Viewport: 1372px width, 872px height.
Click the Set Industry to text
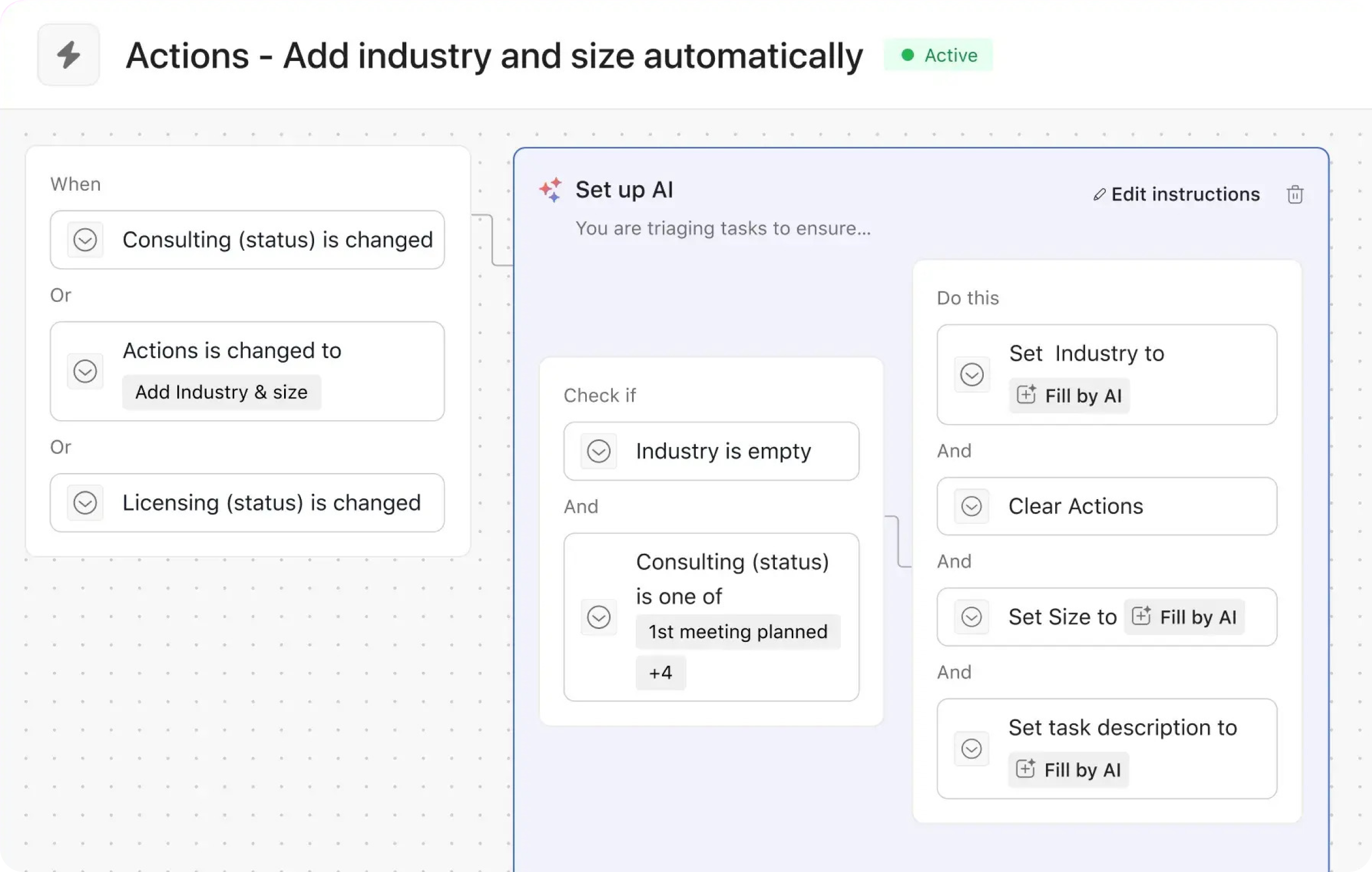(1087, 353)
